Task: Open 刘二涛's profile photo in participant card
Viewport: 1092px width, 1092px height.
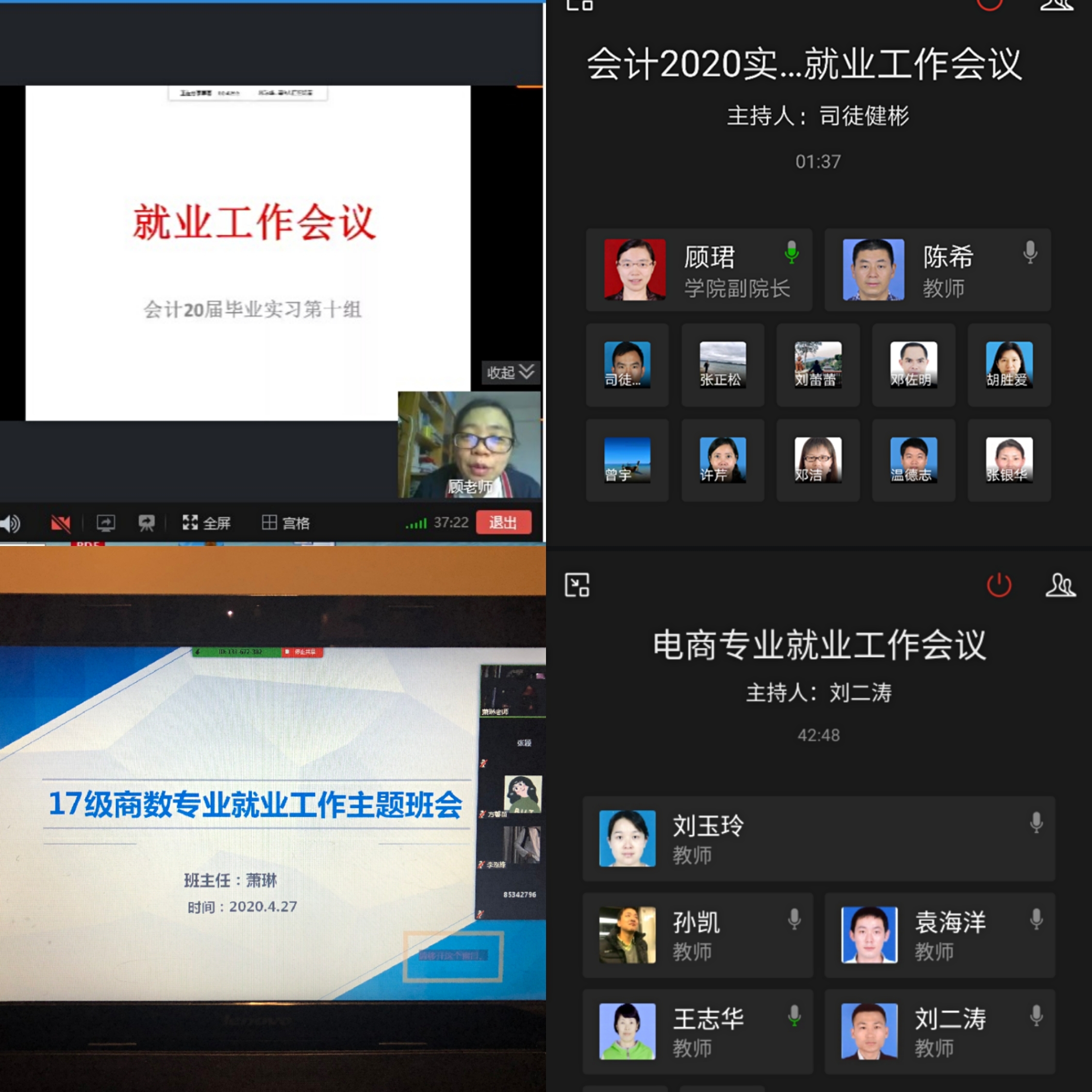Action: pos(869,1031)
